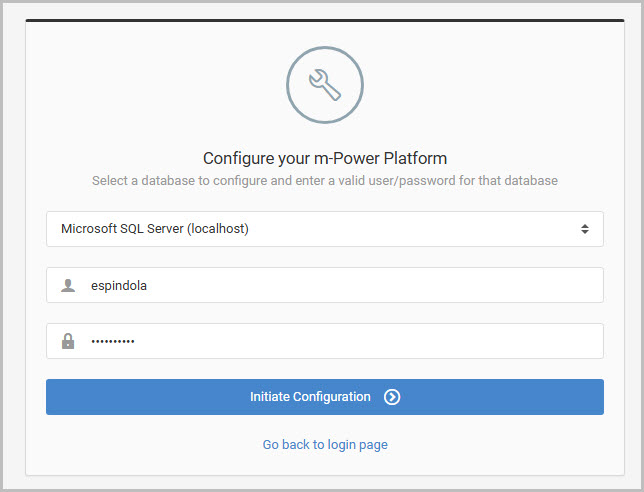Click the wrench configuration icon
The width and height of the screenshot is (644, 492).
(x=324, y=85)
